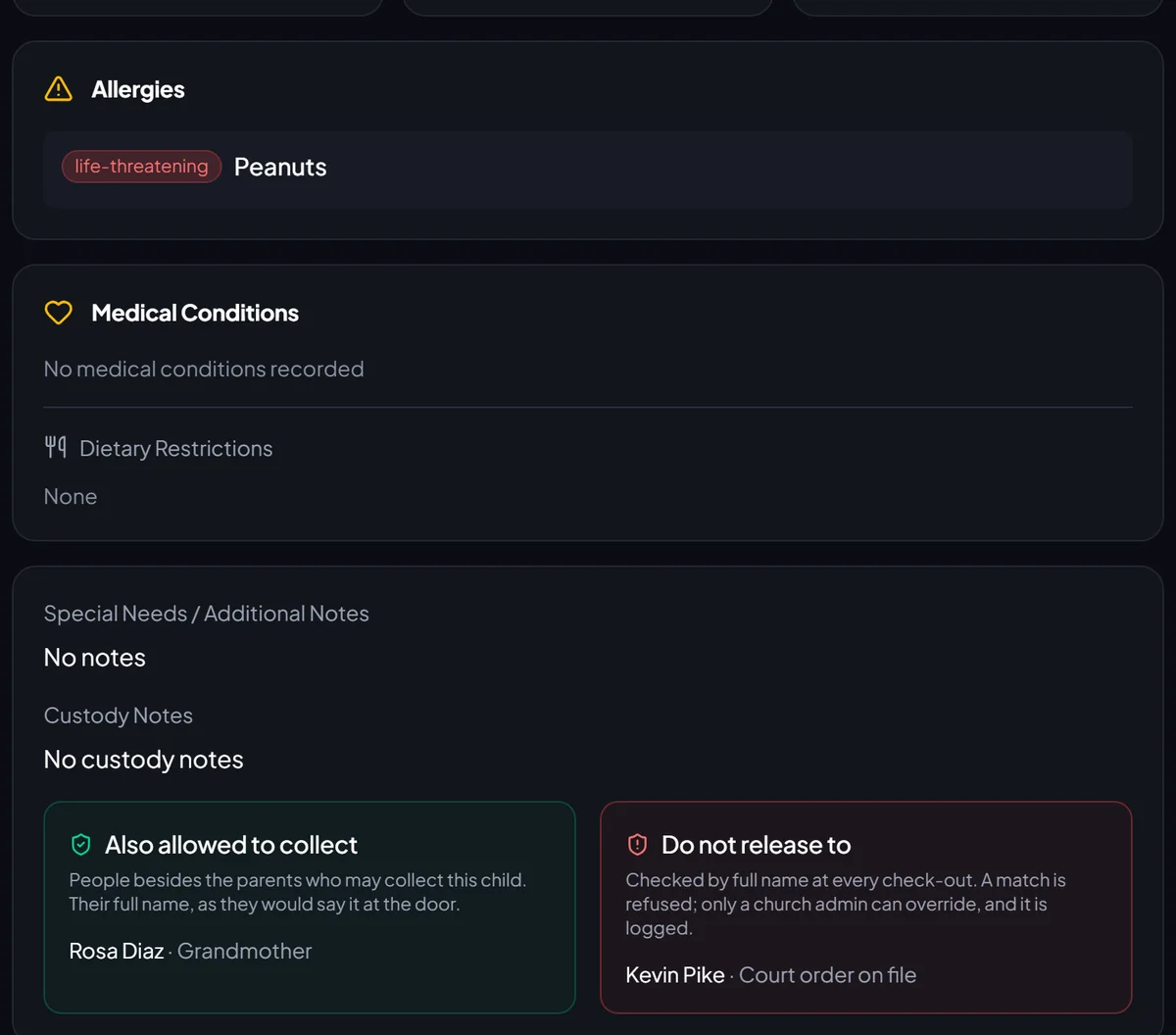1176x1035 pixels.
Task: Select the life-threatening severity badge
Action: pos(142,167)
